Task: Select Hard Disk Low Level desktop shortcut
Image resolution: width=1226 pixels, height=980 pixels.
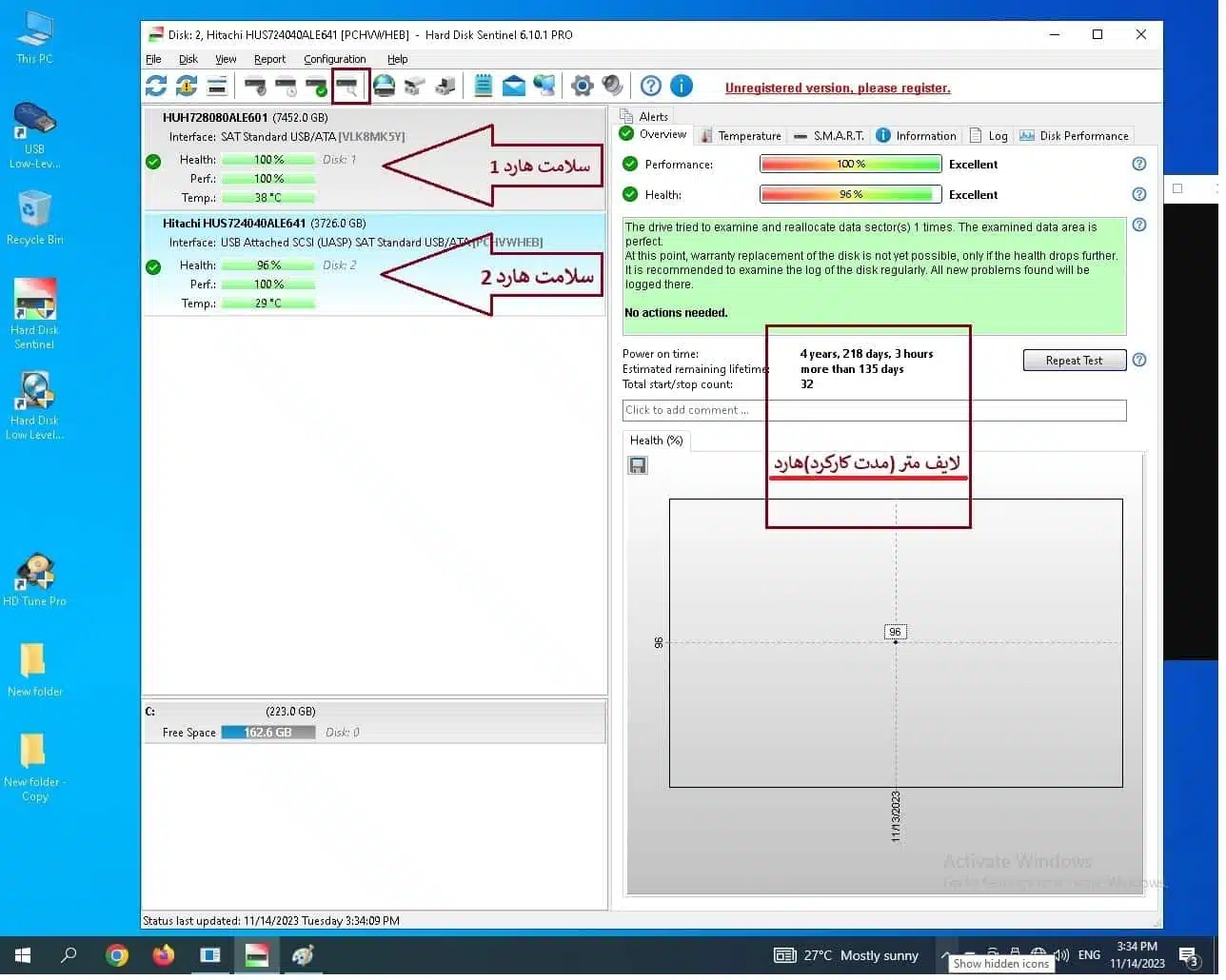Action: tap(34, 405)
